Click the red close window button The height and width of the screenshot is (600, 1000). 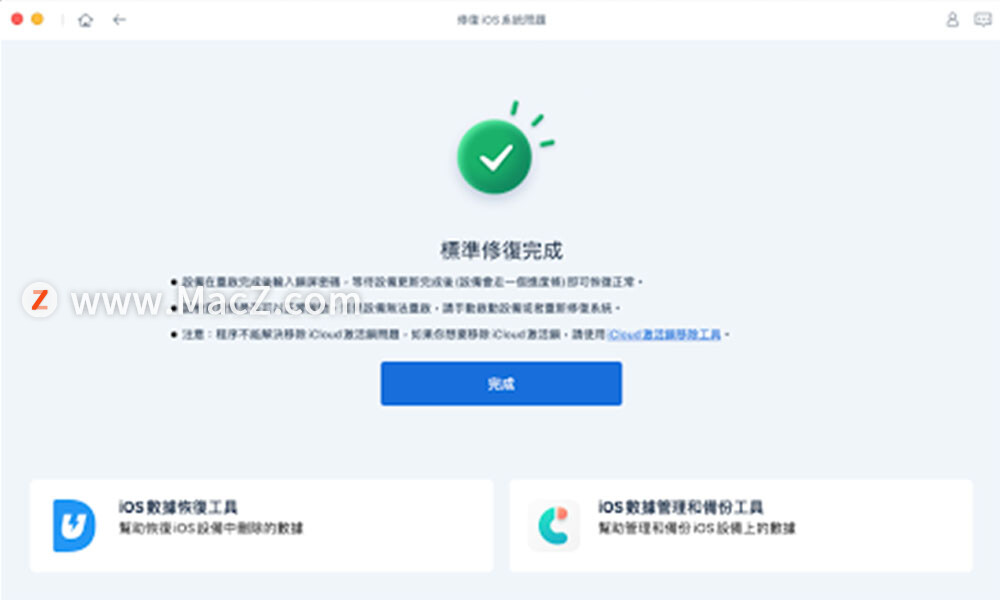tap(17, 19)
